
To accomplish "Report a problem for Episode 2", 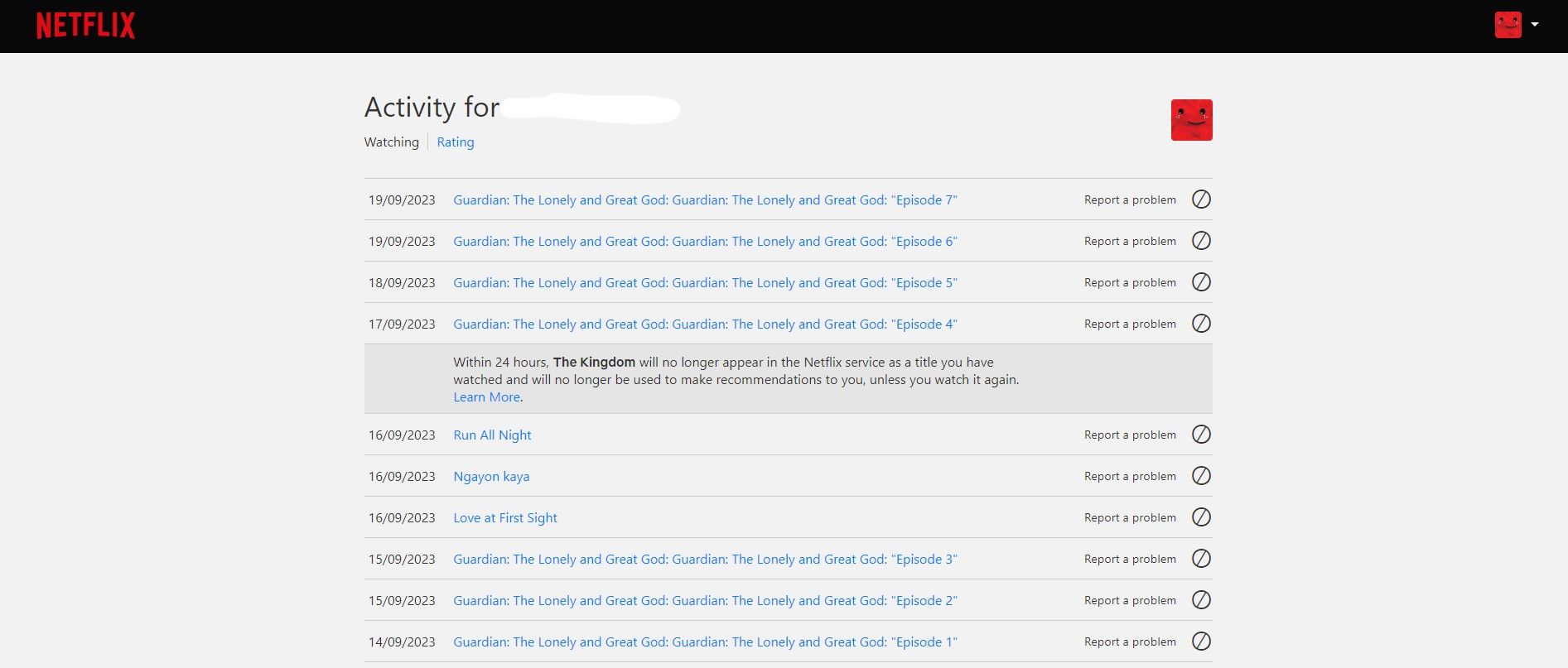I will [x=1130, y=601].
